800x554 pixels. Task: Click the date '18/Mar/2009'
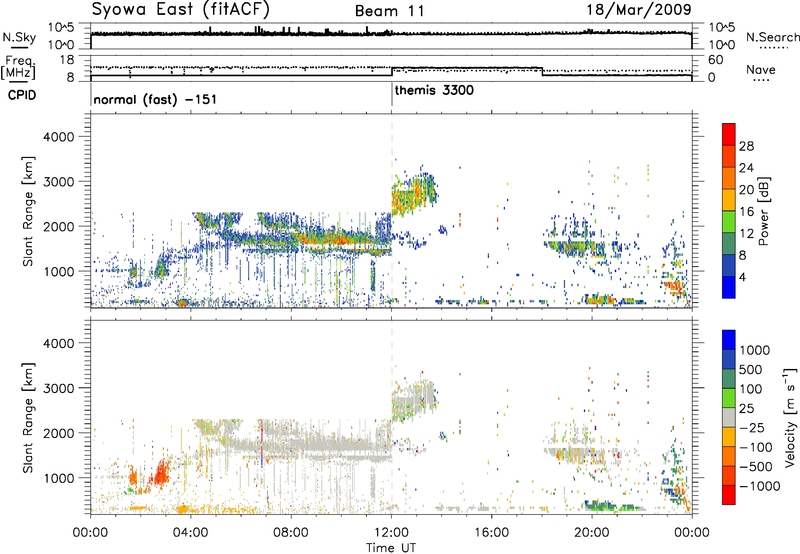coord(639,9)
